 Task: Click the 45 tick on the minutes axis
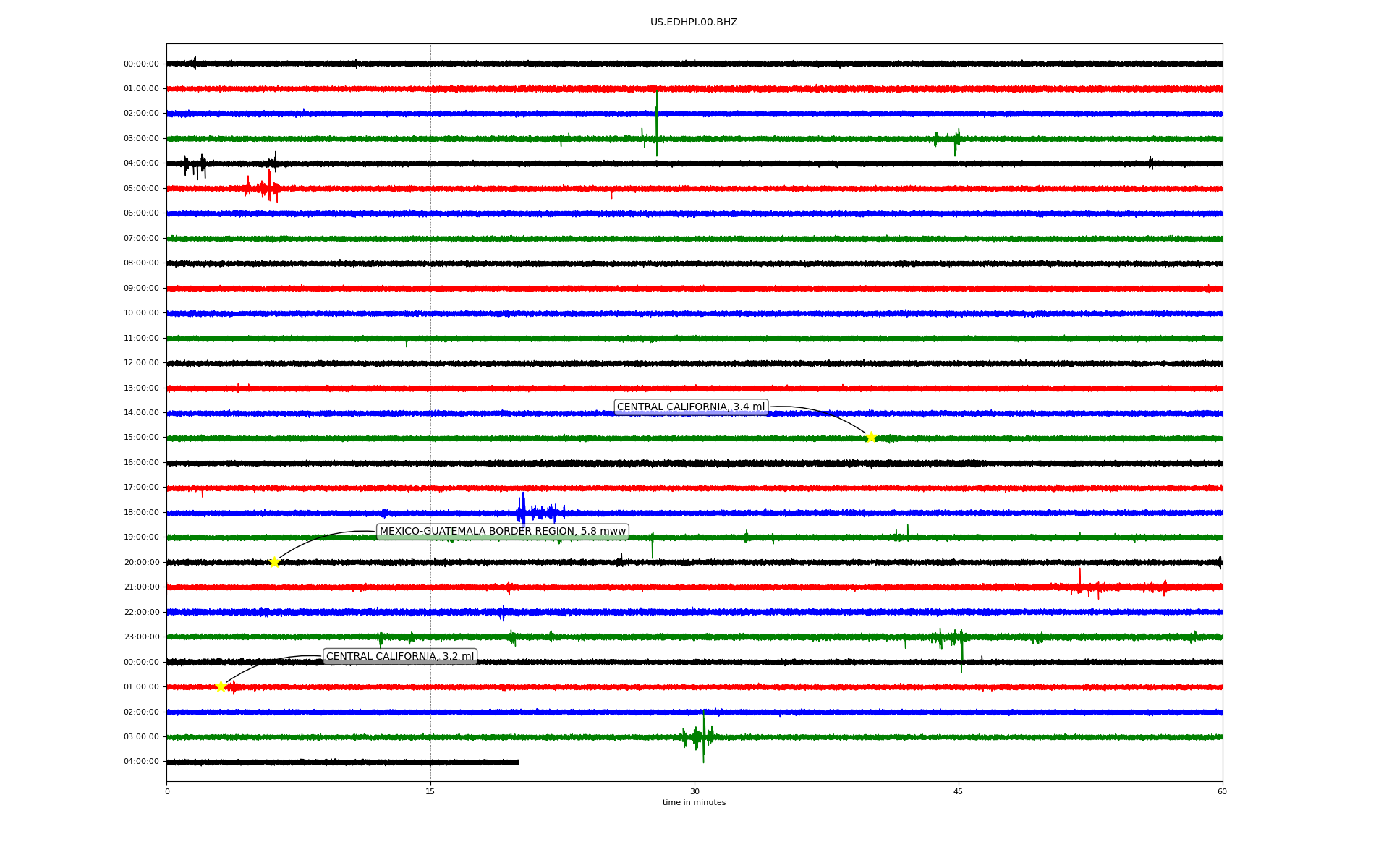958,791
